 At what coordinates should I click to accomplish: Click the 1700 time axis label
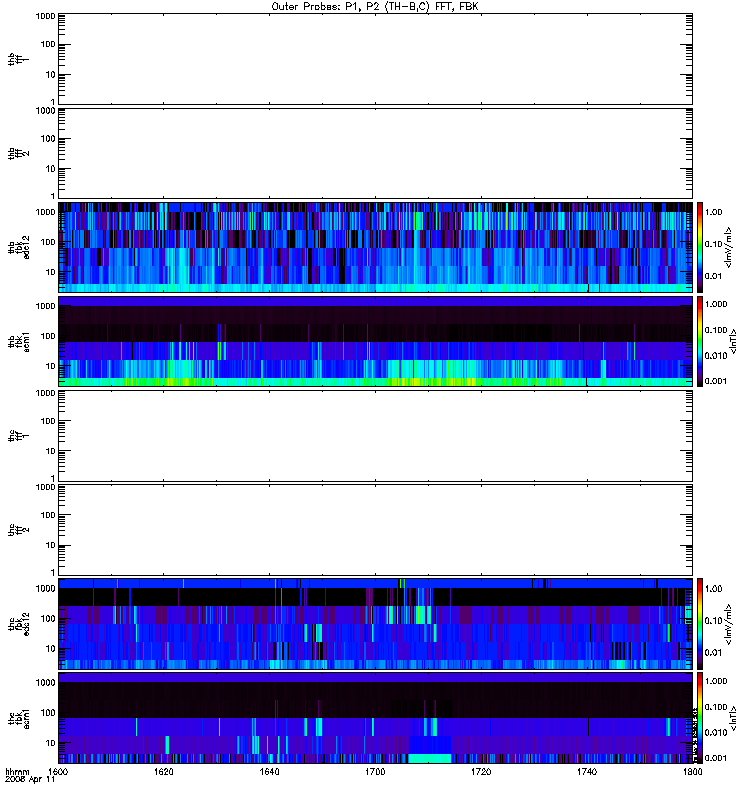coord(375,771)
